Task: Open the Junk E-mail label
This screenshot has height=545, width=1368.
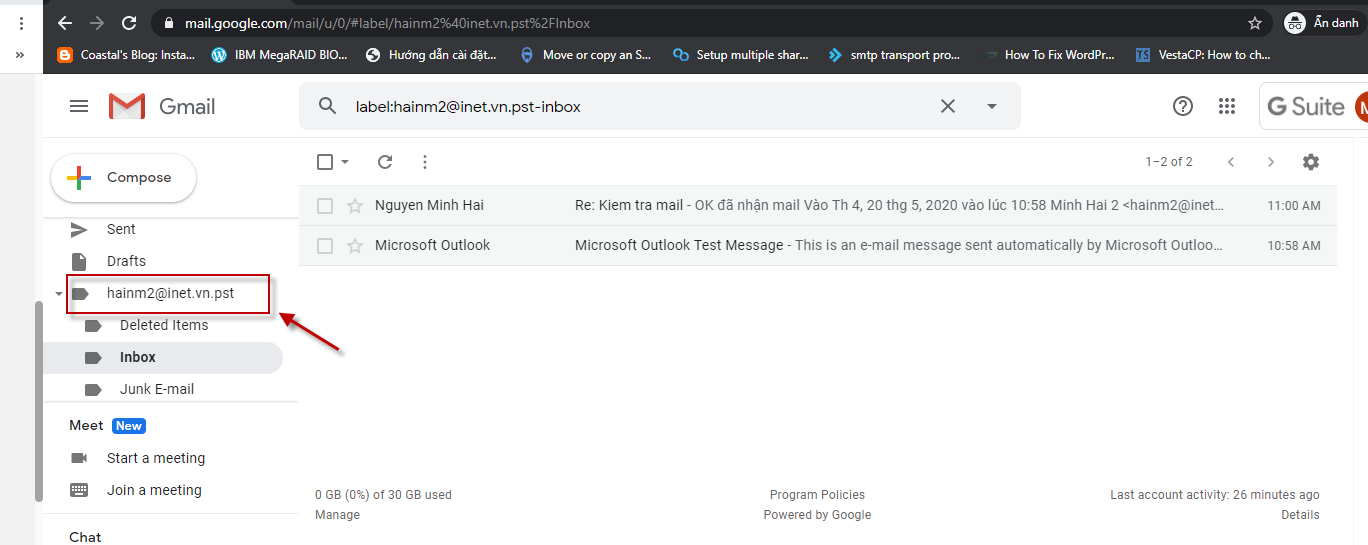Action: [157, 389]
